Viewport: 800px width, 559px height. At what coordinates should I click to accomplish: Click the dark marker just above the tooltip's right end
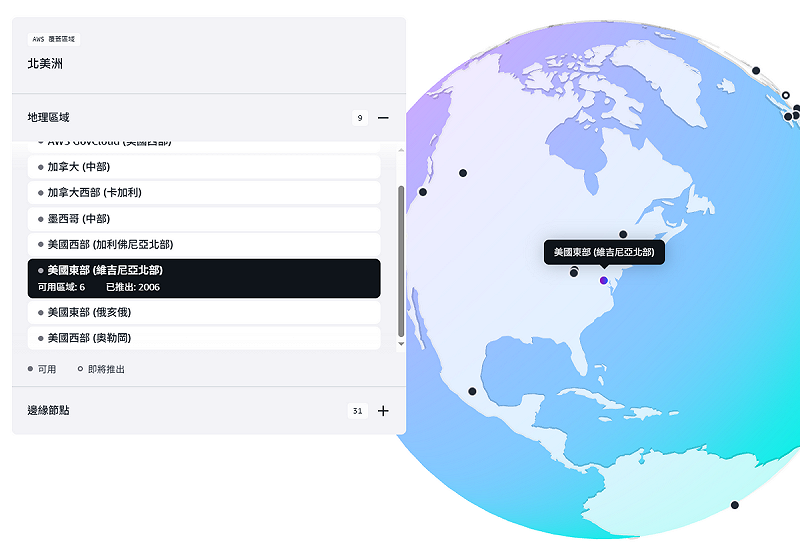[x=623, y=234]
